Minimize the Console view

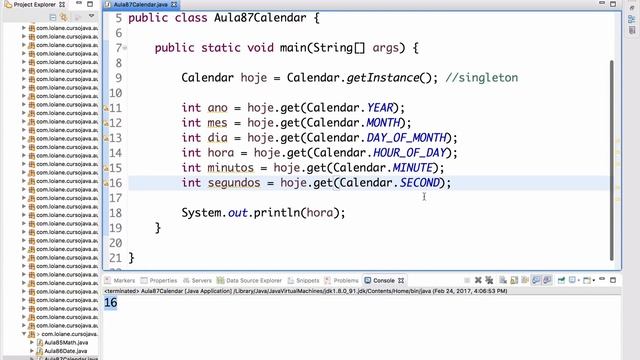pos(602,279)
